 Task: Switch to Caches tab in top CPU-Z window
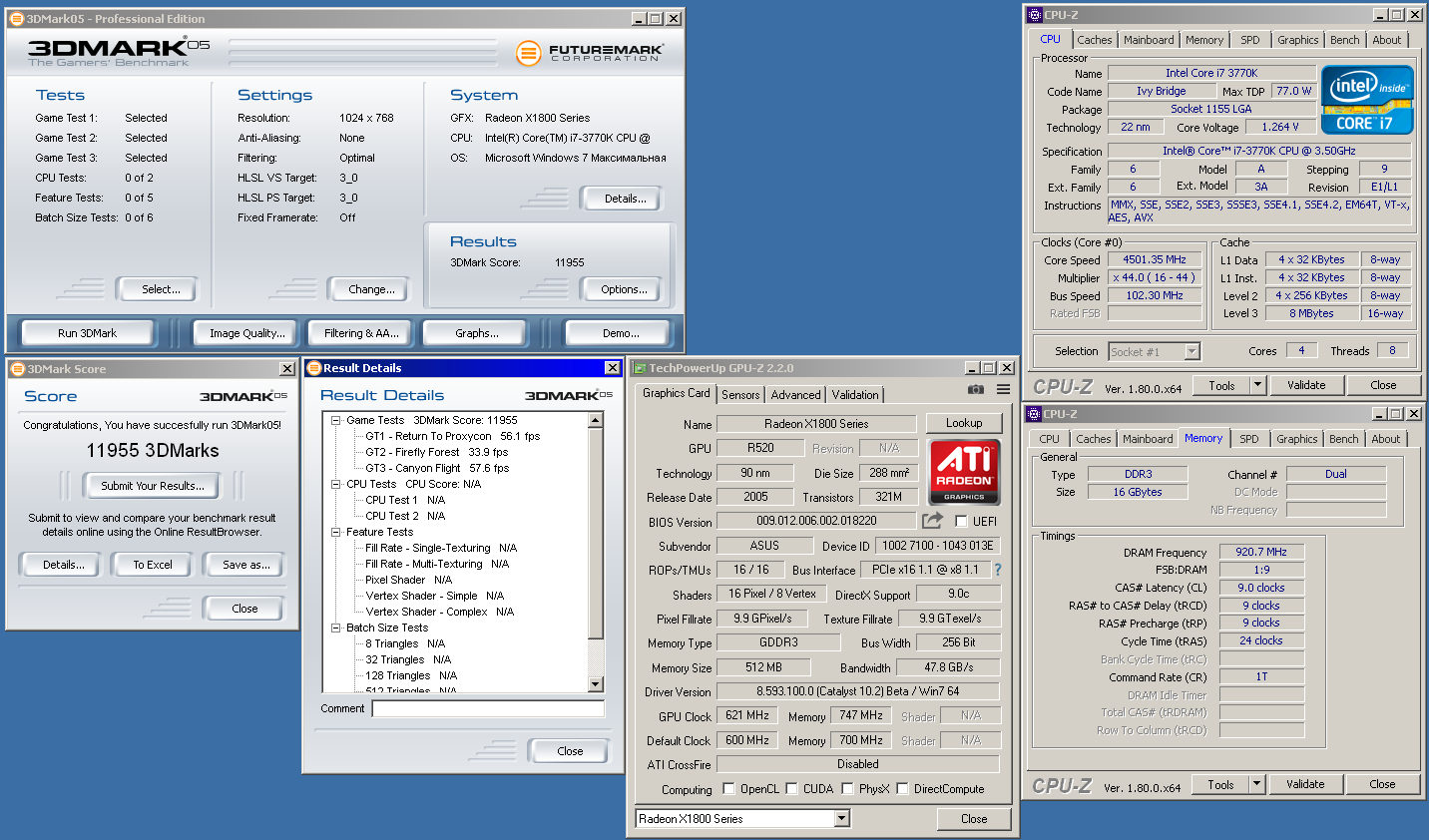pos(1094,40)
